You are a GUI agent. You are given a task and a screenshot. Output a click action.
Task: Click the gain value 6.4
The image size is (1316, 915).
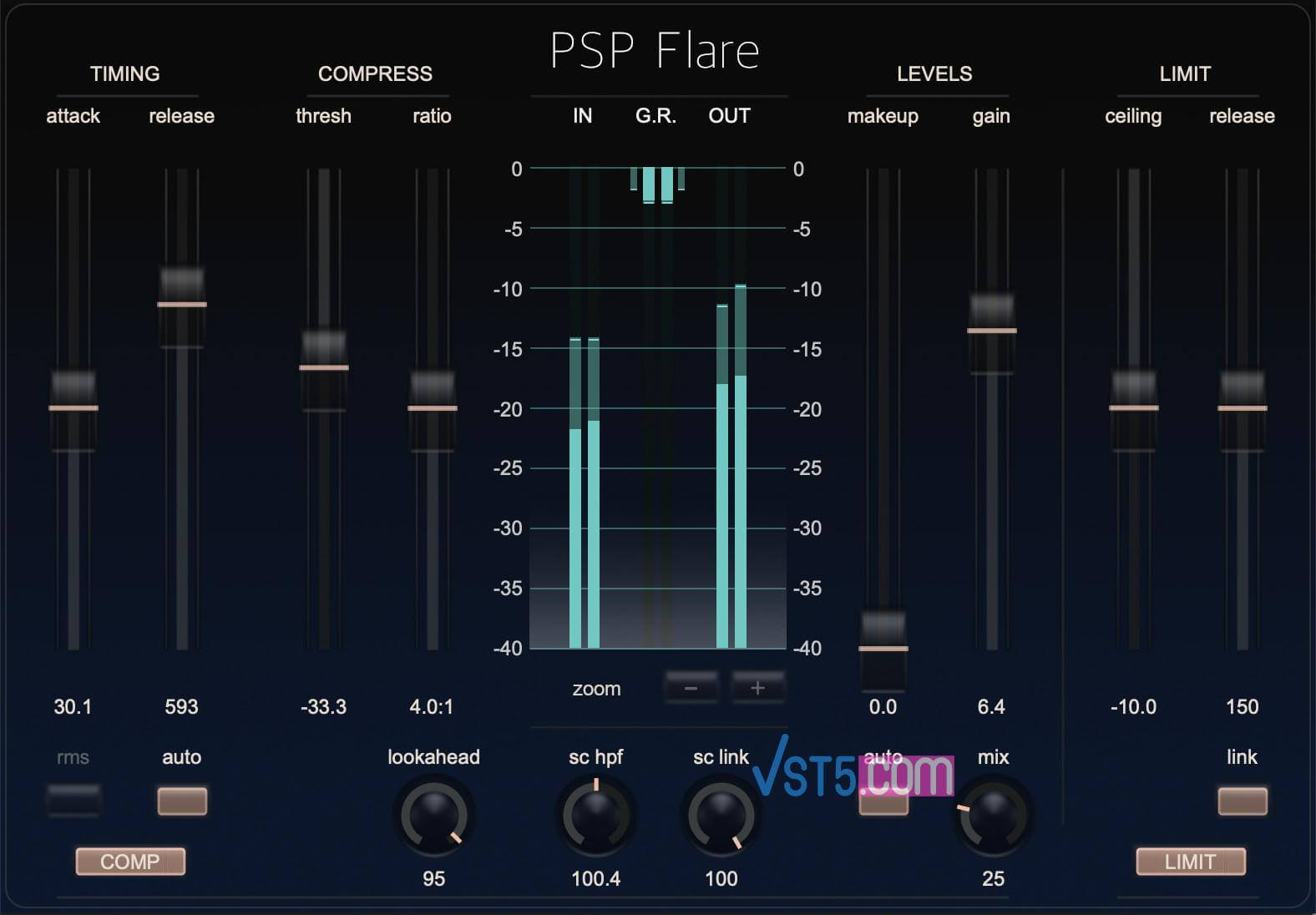click(991, 707)
